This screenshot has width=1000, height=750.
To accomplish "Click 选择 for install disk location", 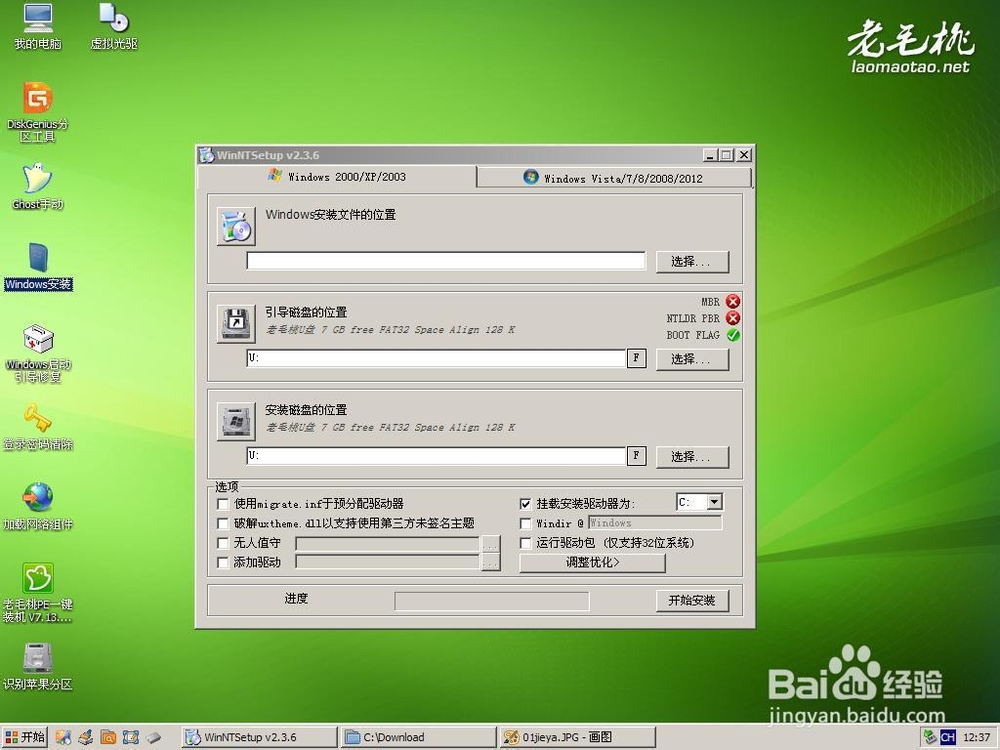I will coord(692,457).
